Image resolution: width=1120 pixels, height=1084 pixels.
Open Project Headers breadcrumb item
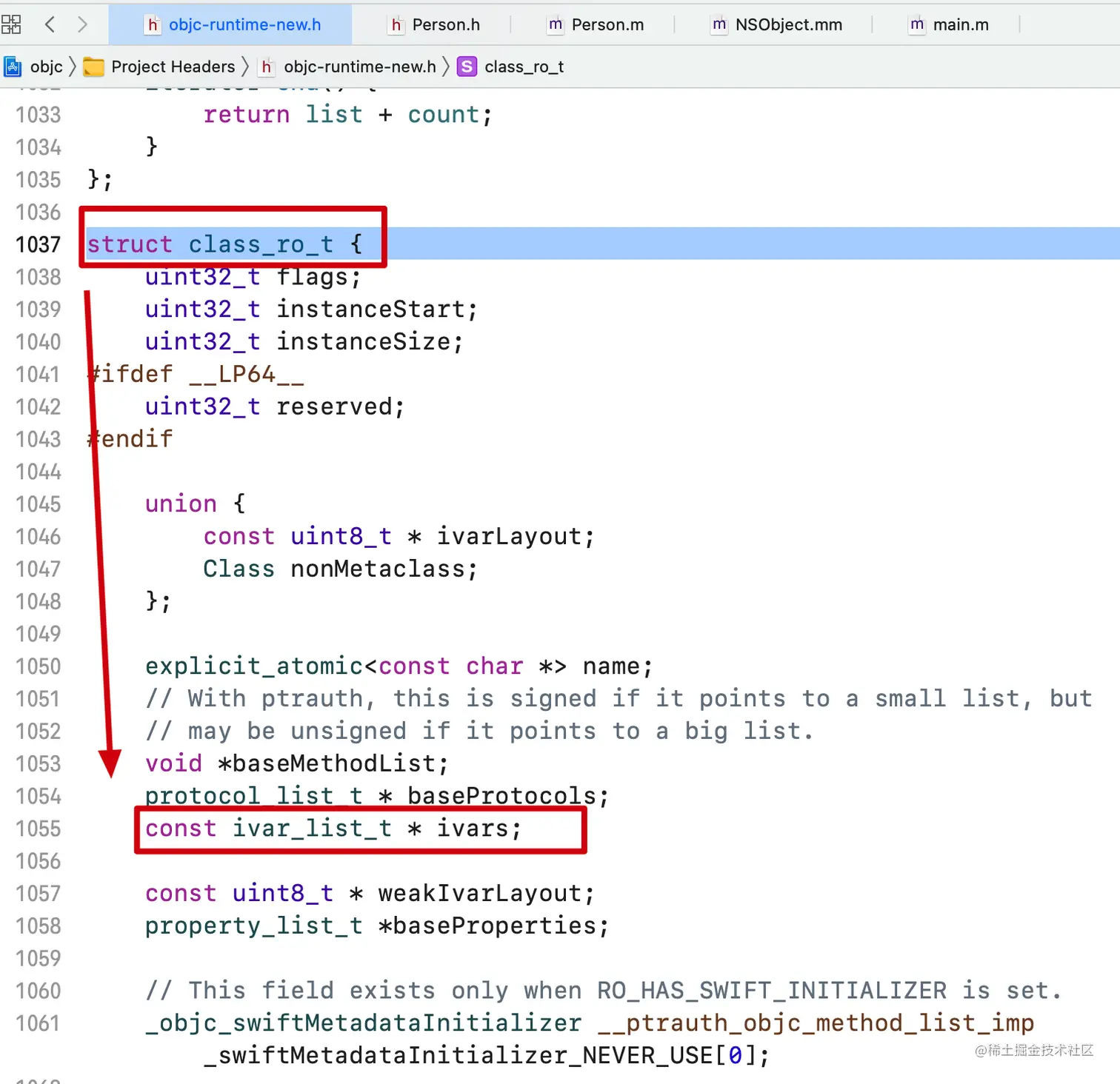click(x=173, y=67)
